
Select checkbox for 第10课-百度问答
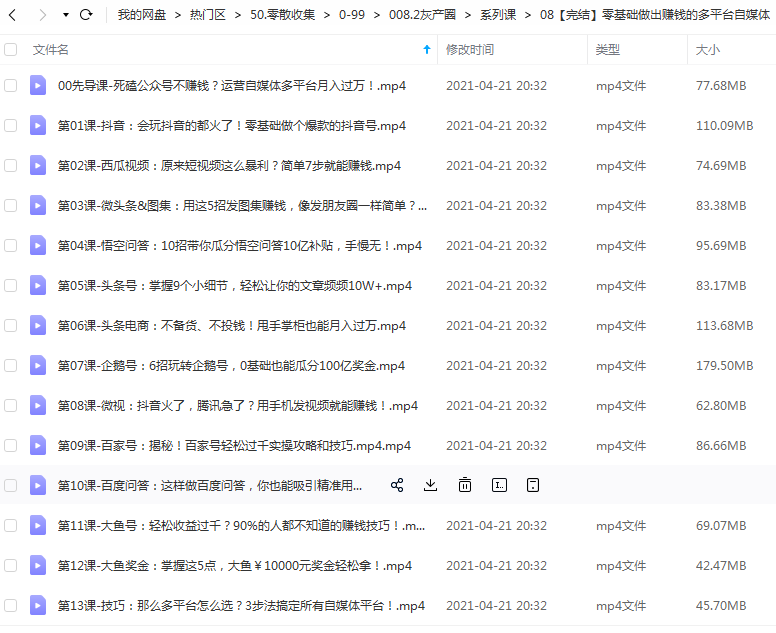(10, 486)
